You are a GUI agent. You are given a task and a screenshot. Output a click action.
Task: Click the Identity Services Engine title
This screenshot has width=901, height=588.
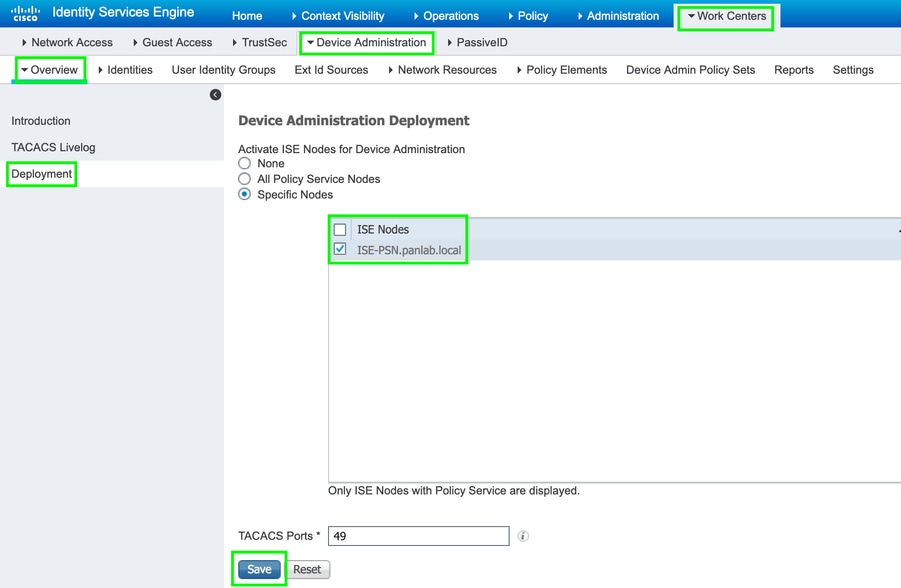pyautogui.click(x=123, y=12)
